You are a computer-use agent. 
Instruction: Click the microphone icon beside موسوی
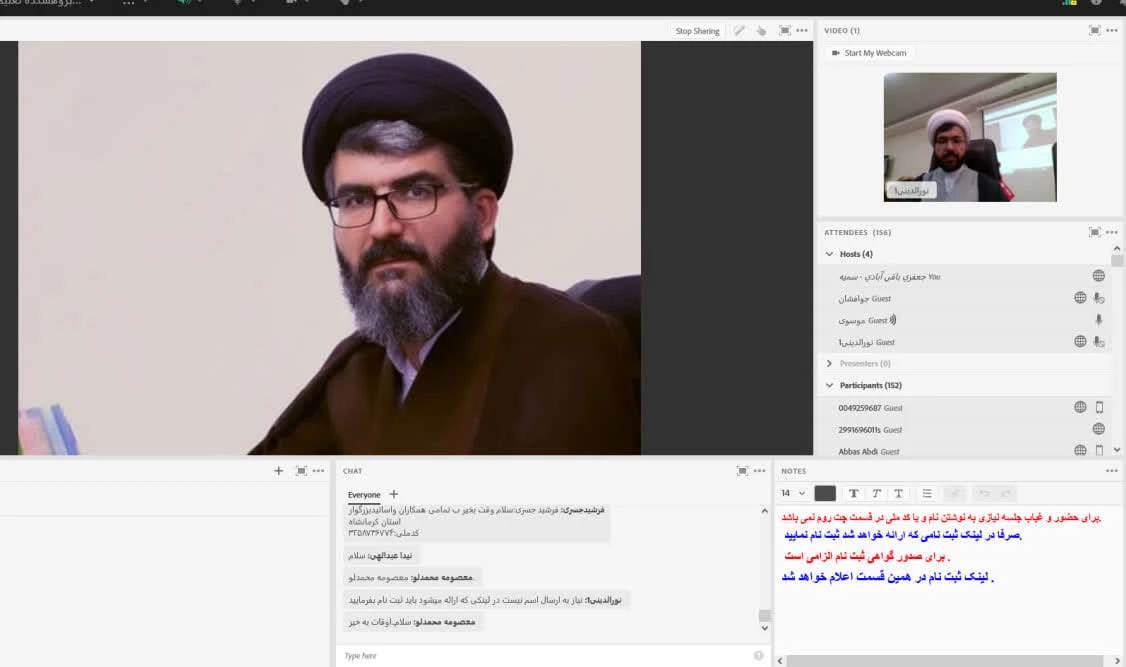[1099, 320]
